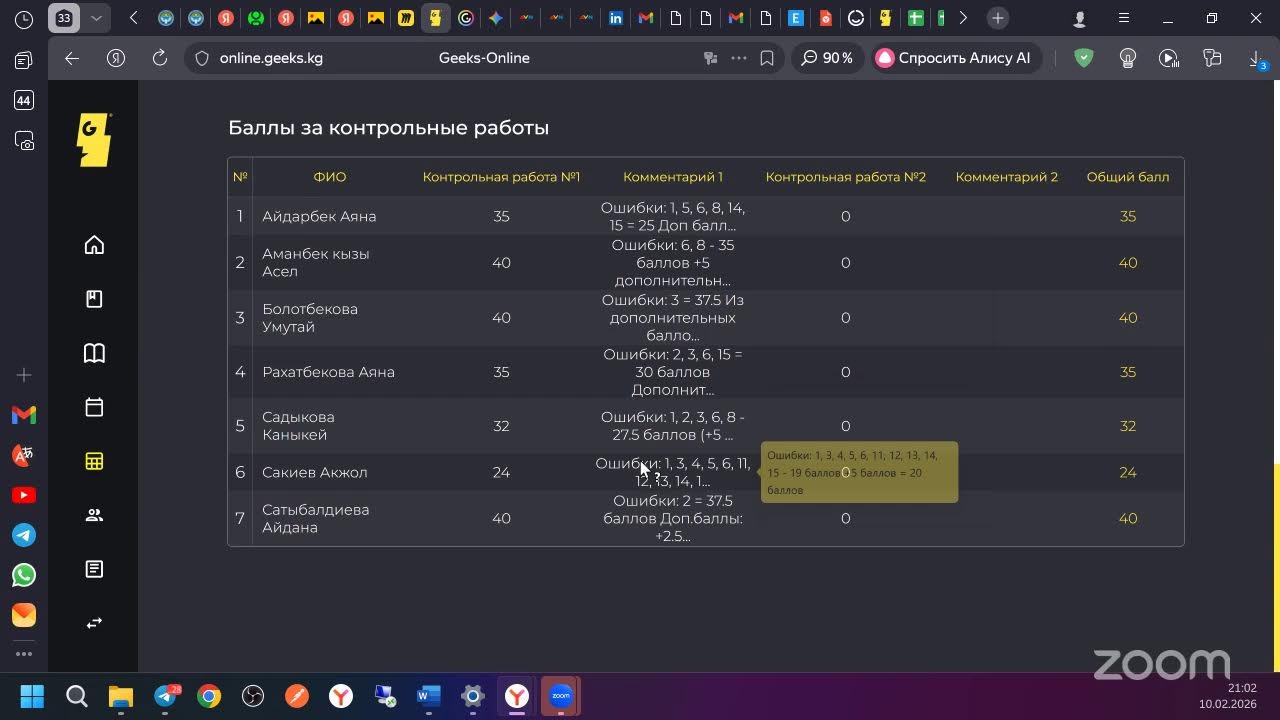Open the browser main hamburger menu
The height and width of the screenshot is (720, 1280).
point(1125,19)
